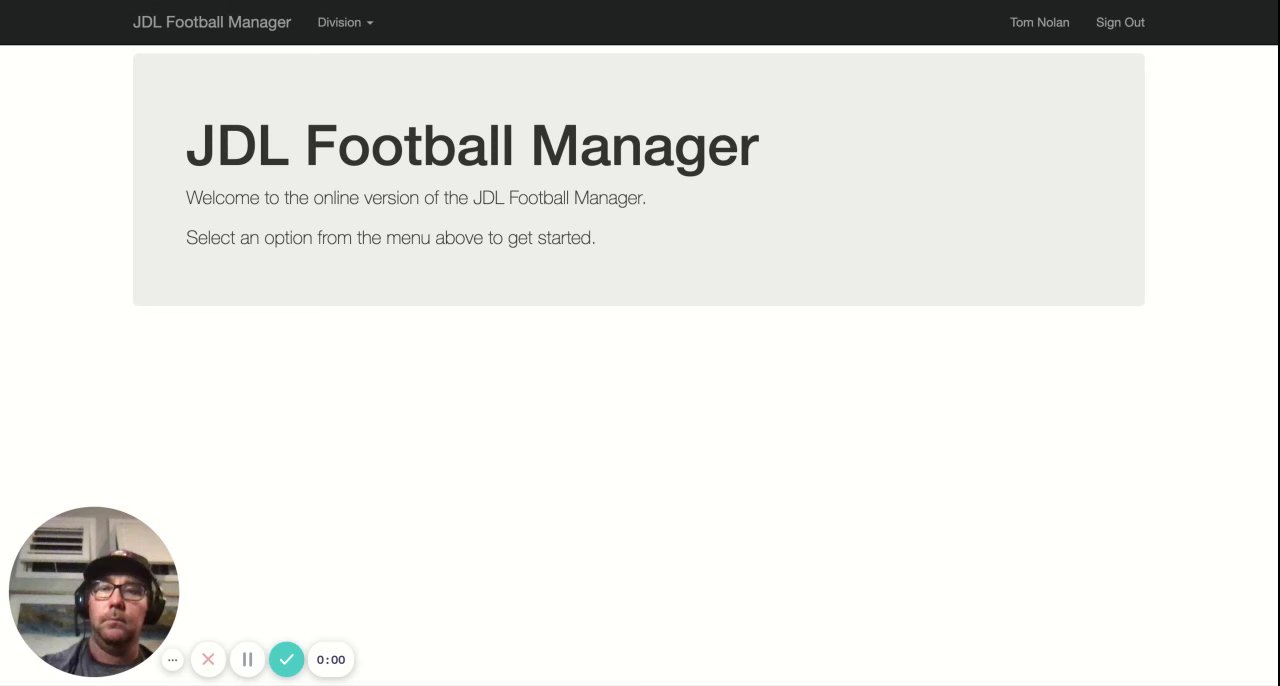Click the 0:00 recording timer
Image resolution: width=1280 pixels, height=686 pixels.
pyautogui.click(x=331, y=660)
